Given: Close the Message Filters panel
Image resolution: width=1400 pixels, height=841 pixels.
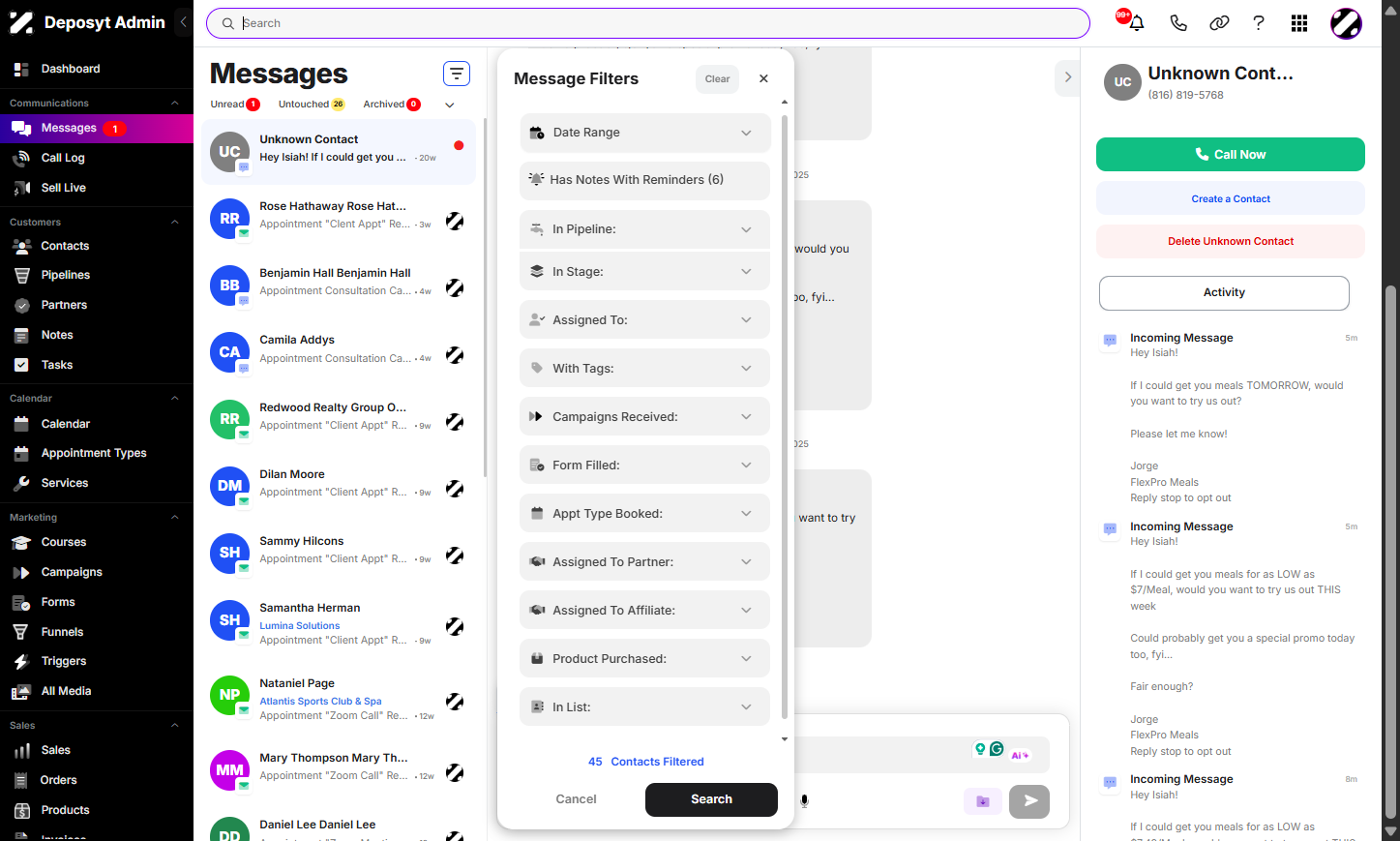Looking at the screenshot, I should click(763, 78).
